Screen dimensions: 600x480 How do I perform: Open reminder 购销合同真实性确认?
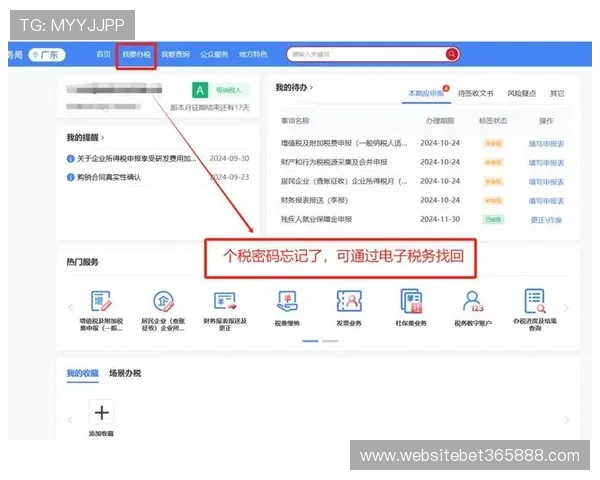pos(109,177)
